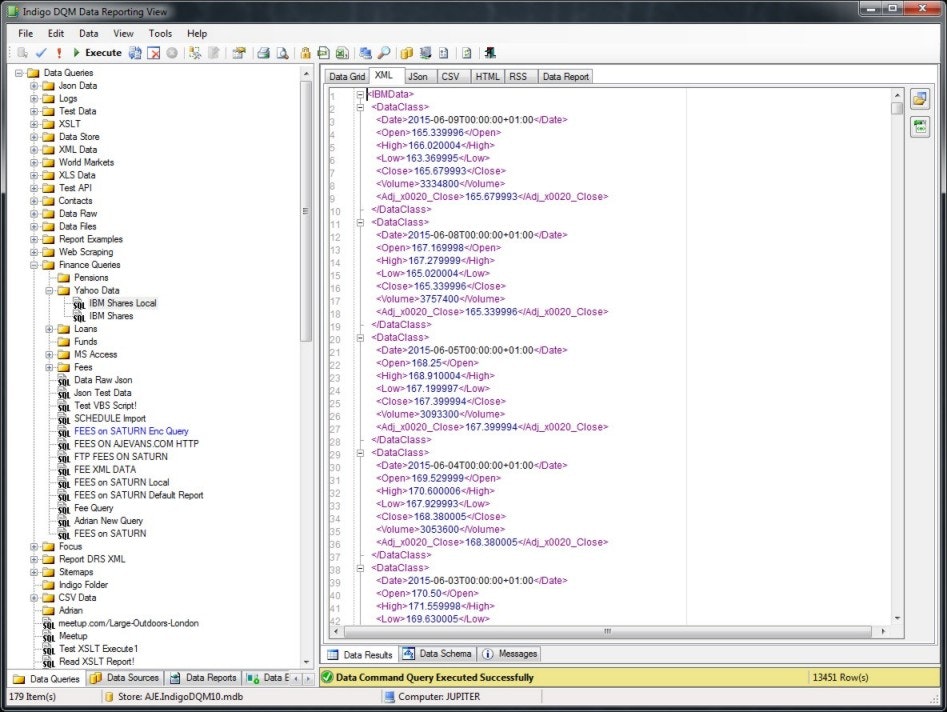
Task: Switch to the JSon output tab
Action: 418,75
